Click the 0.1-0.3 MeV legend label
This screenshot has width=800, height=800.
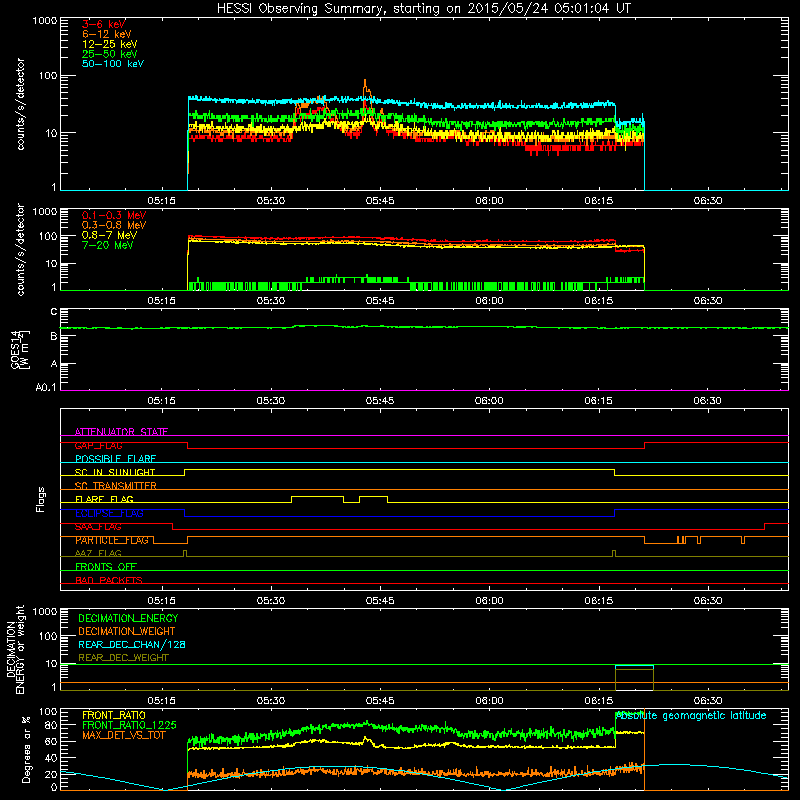[114, 215]
